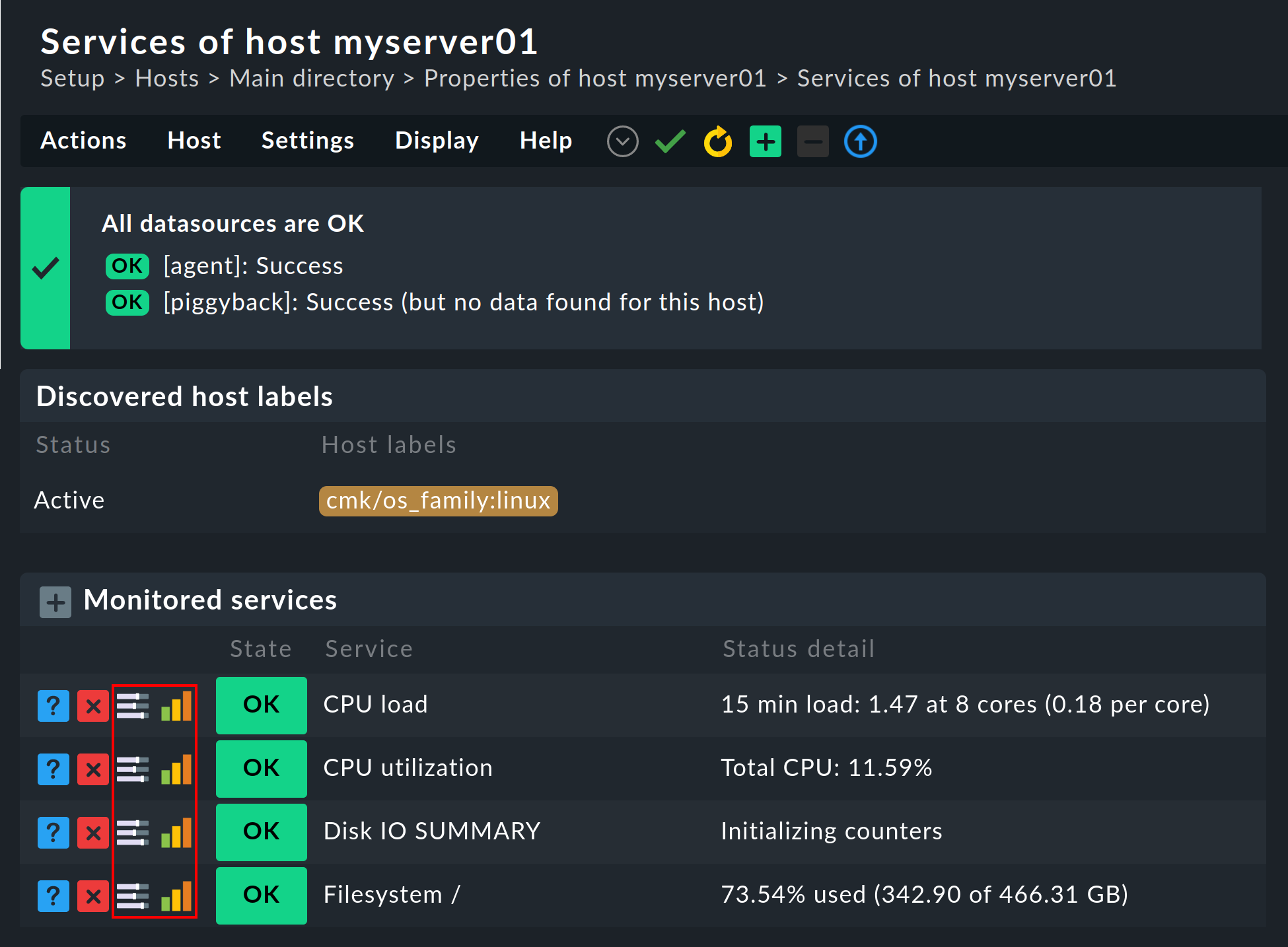Click the cmk/os_family:linux host label
1288x947 pixels.
click(439, 501)
